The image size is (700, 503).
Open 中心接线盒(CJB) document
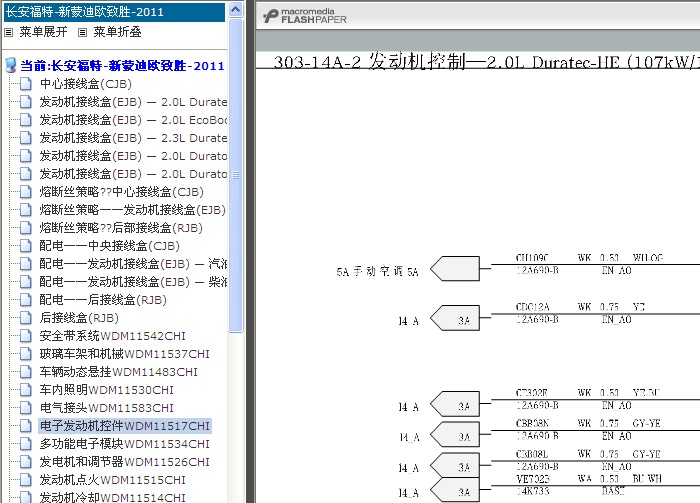click(x=86, y=84)
